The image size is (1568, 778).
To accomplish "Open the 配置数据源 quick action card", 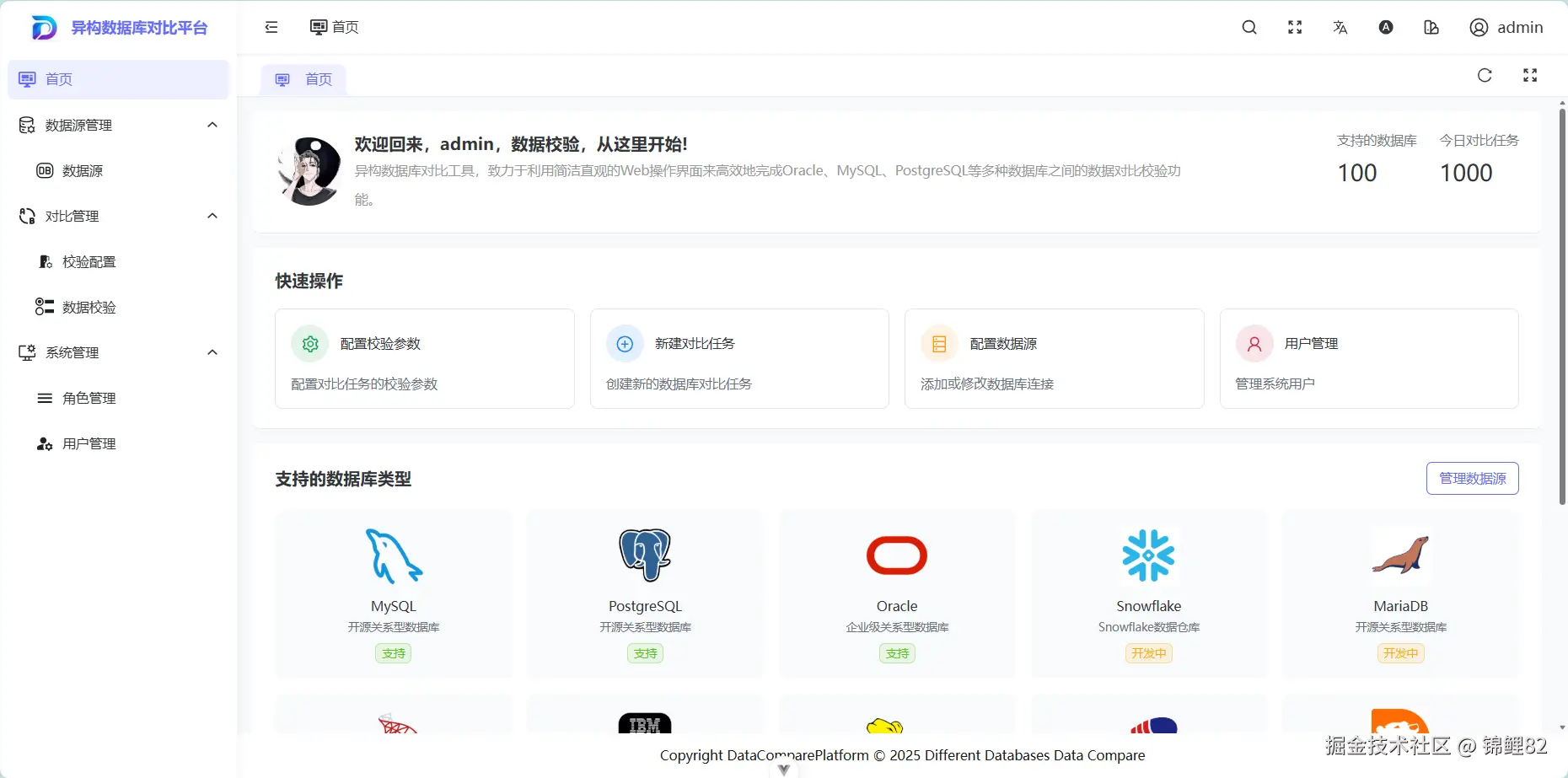I will pos(1054,359).
